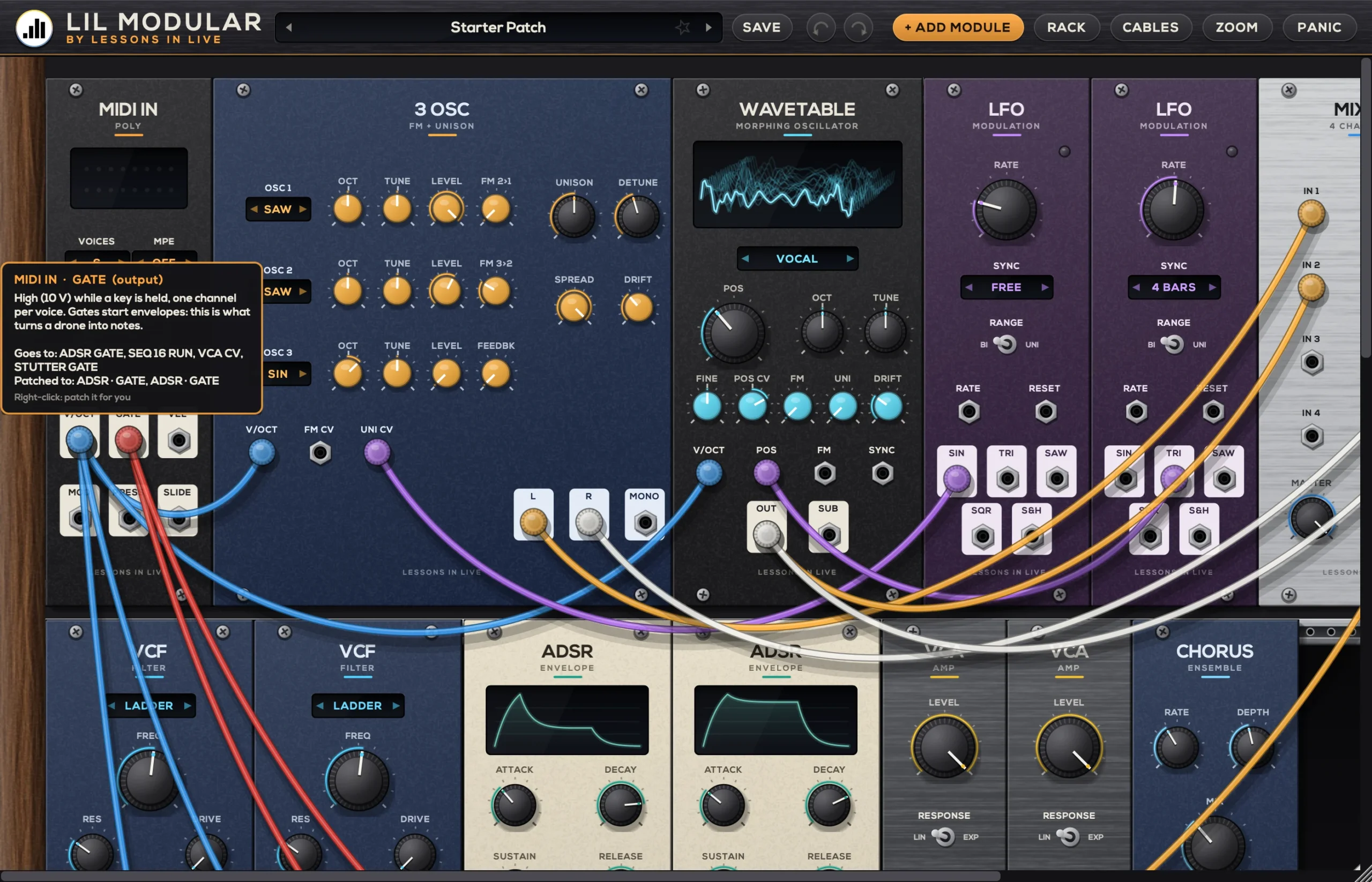Load the previous patch with left arrow
The height and width of the screenshot is (882, 1372).
289,27
